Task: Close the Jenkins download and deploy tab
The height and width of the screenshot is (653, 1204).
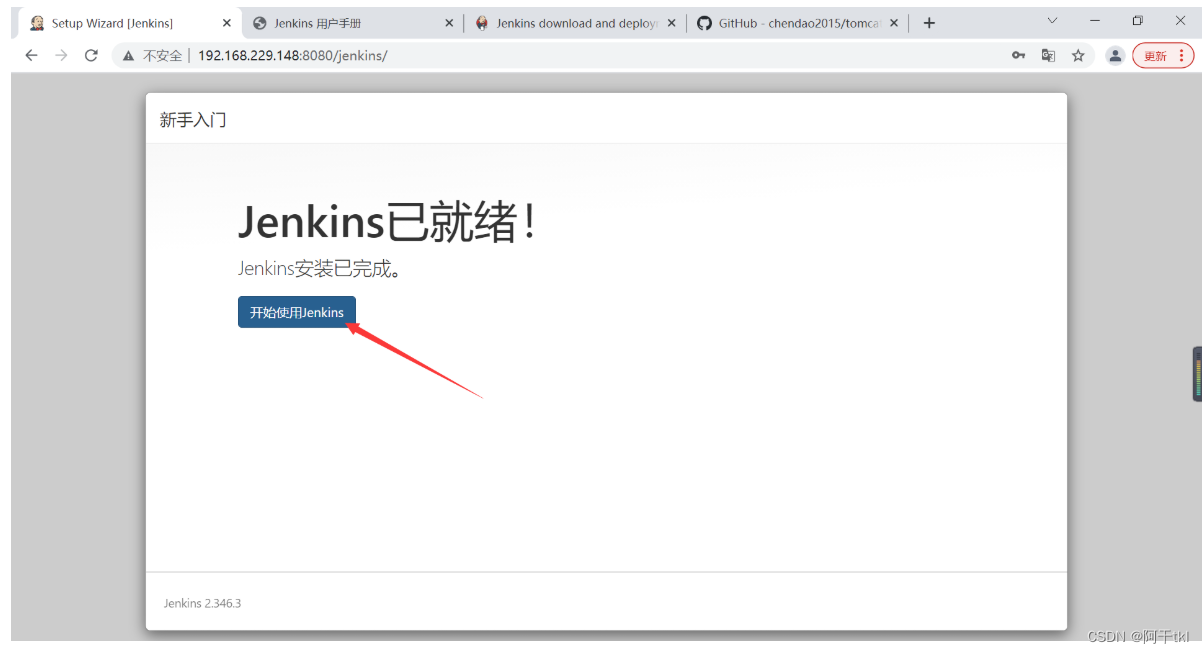Action: pyautogui.click(x=671, y=23)
